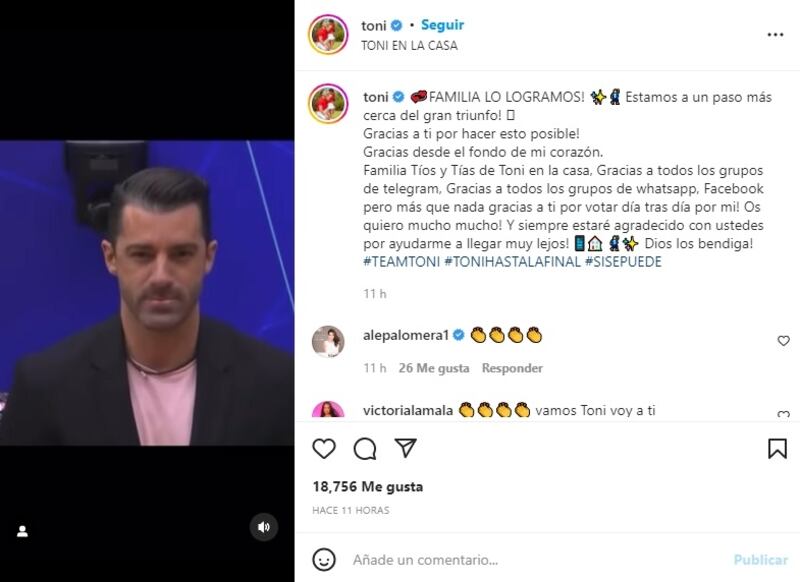Viewport: 800px width, 582px height.
Task: View the 26 Me gusta likes
Action: click(434, 368)
